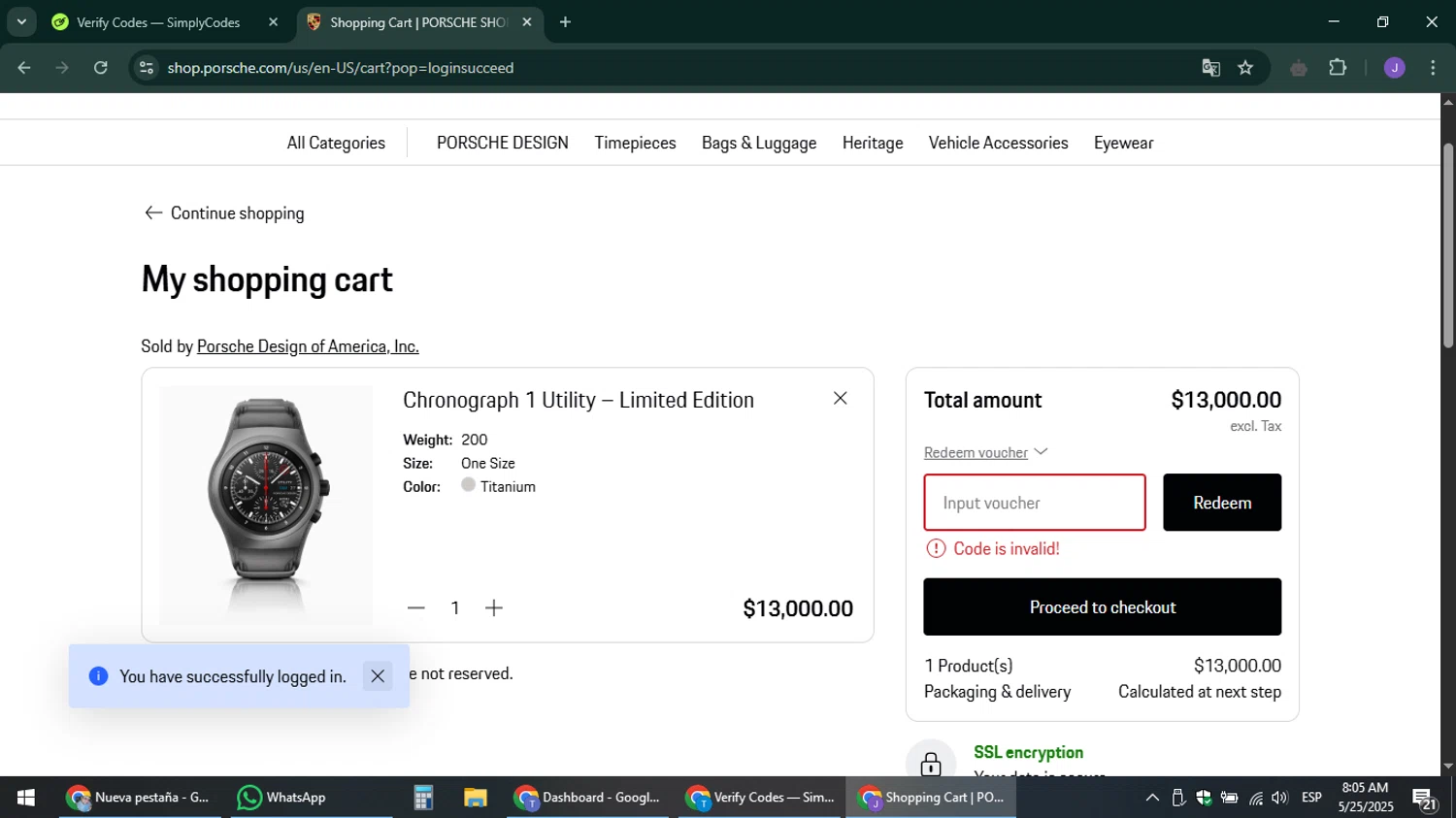Open the Windows Start menu

coord(26,798)
